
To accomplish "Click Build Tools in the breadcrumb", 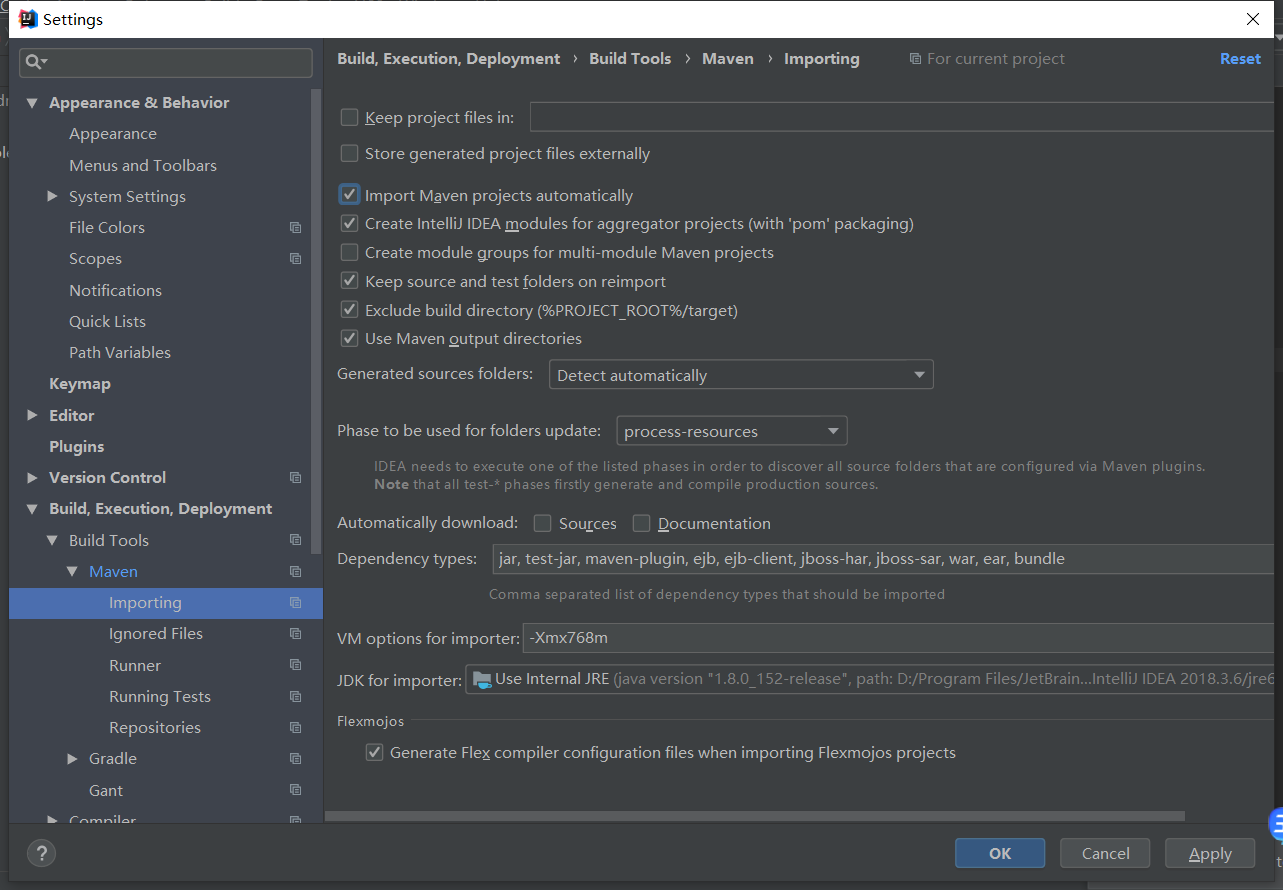I will tap(630, 59).
